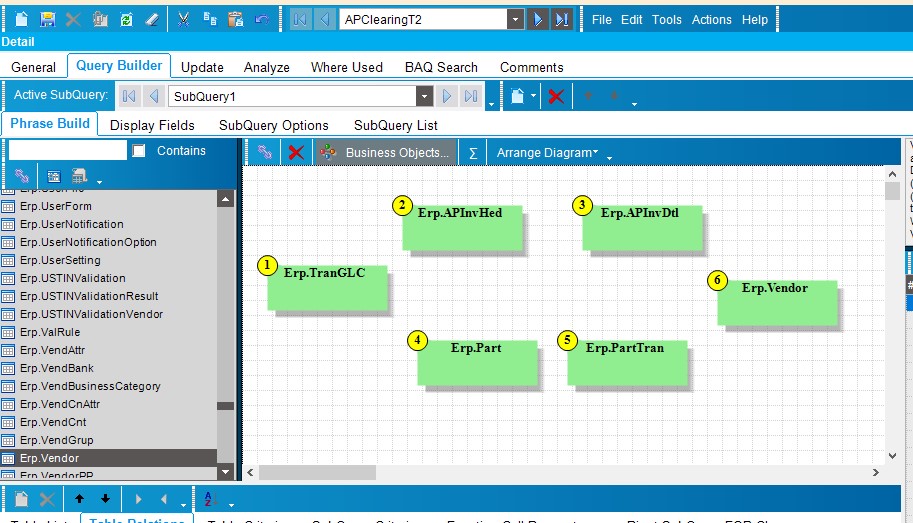Image resolution: width=913 pixels, height=523 pixels.
Task: Open the New SubQuery dropdown arrow
Action: click(533, 96)
